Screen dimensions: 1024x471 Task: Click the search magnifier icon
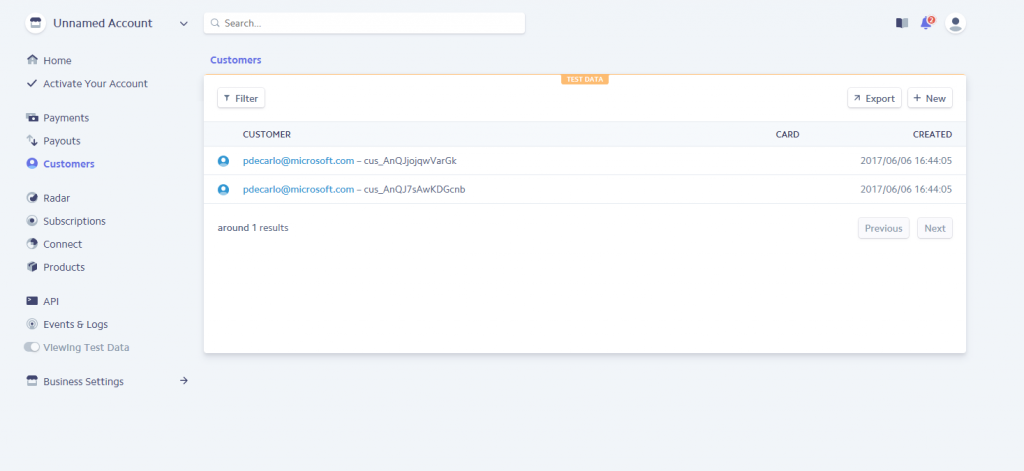215,23
